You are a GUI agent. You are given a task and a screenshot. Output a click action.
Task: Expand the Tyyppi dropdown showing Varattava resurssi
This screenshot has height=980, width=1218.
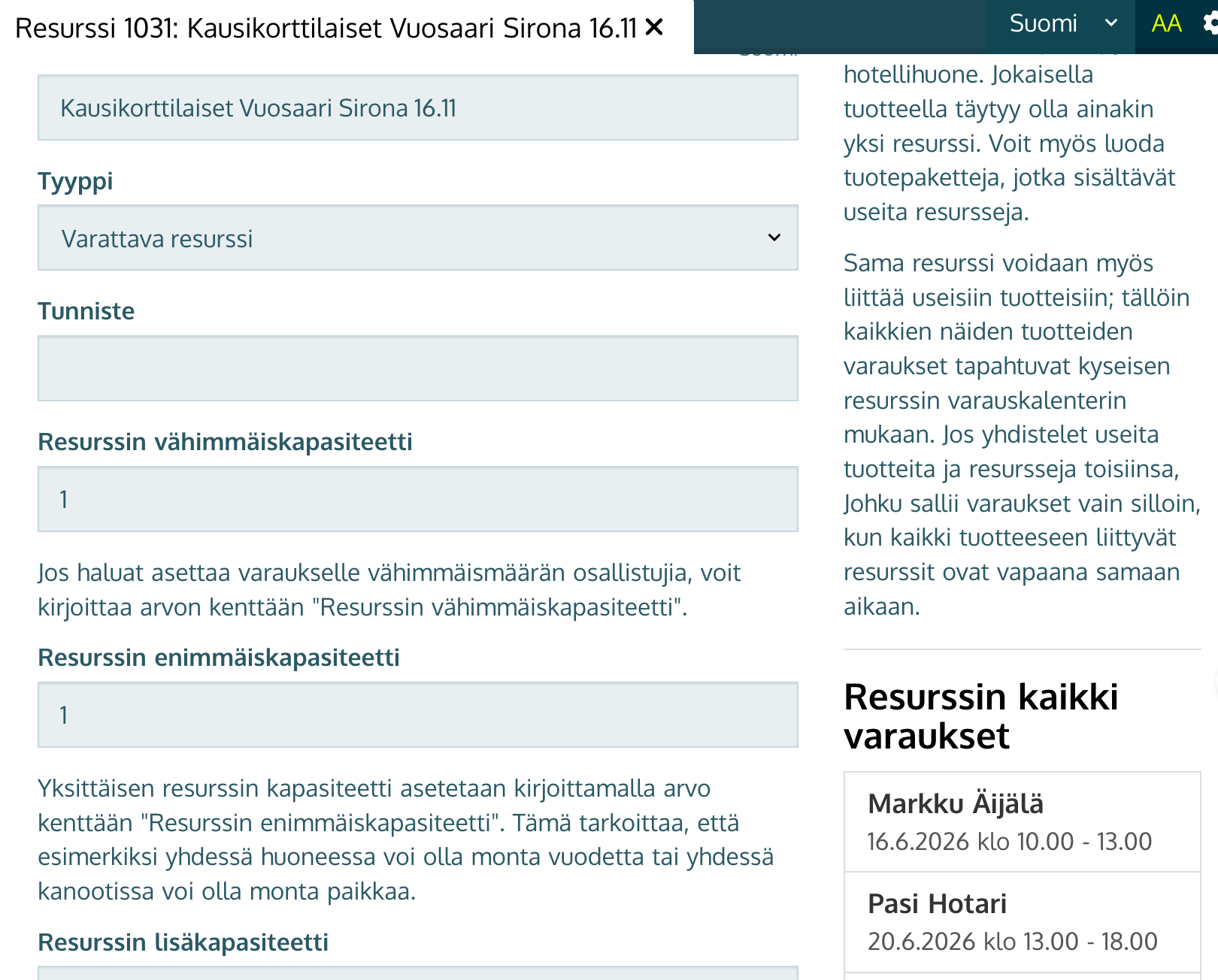pyautogui.click(x=418, y=238)
